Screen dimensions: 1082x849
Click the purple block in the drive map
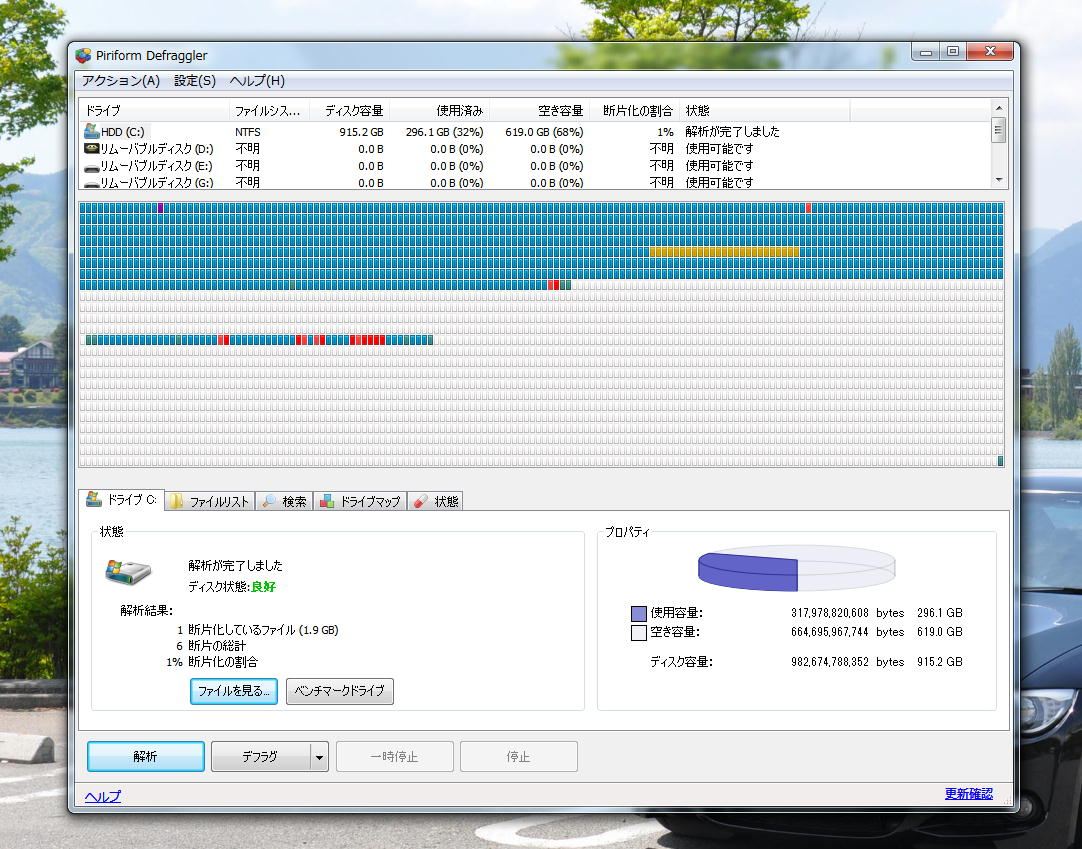(x=160, y=207)
